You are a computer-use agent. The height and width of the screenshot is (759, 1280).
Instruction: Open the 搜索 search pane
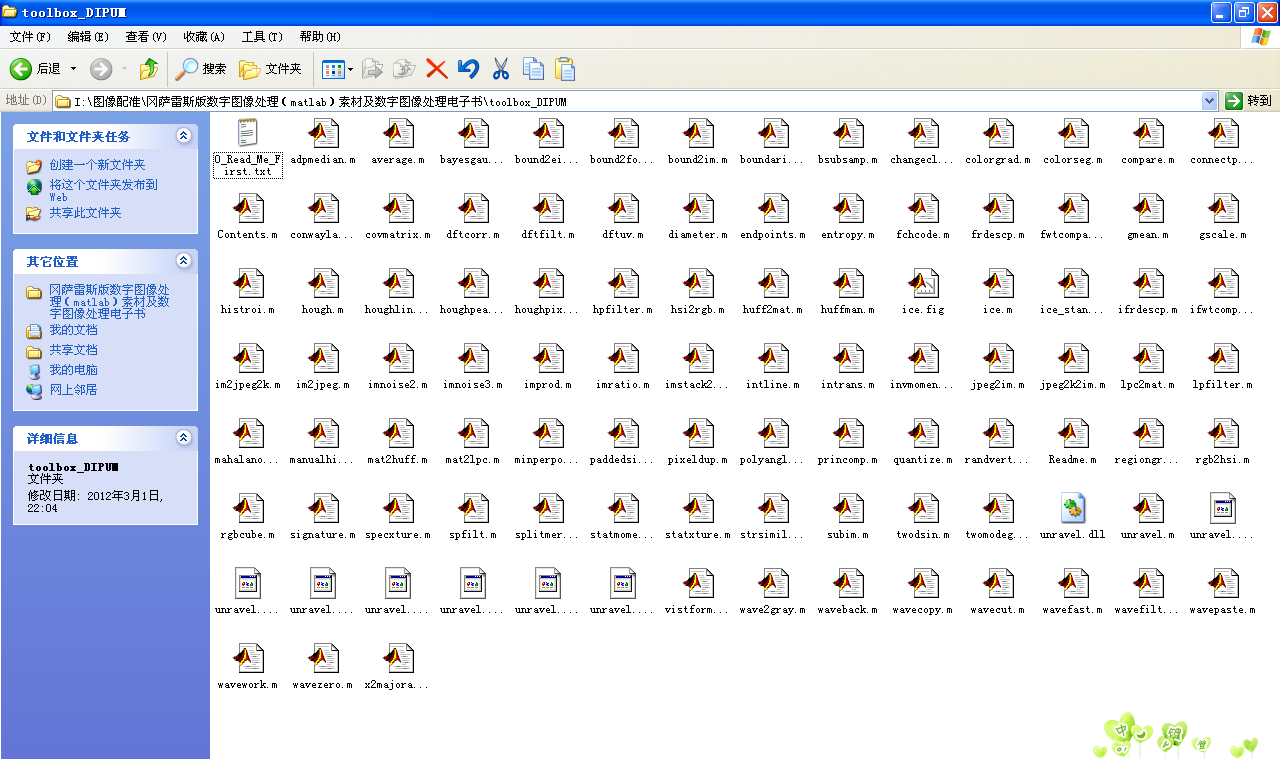click(201, 69)
